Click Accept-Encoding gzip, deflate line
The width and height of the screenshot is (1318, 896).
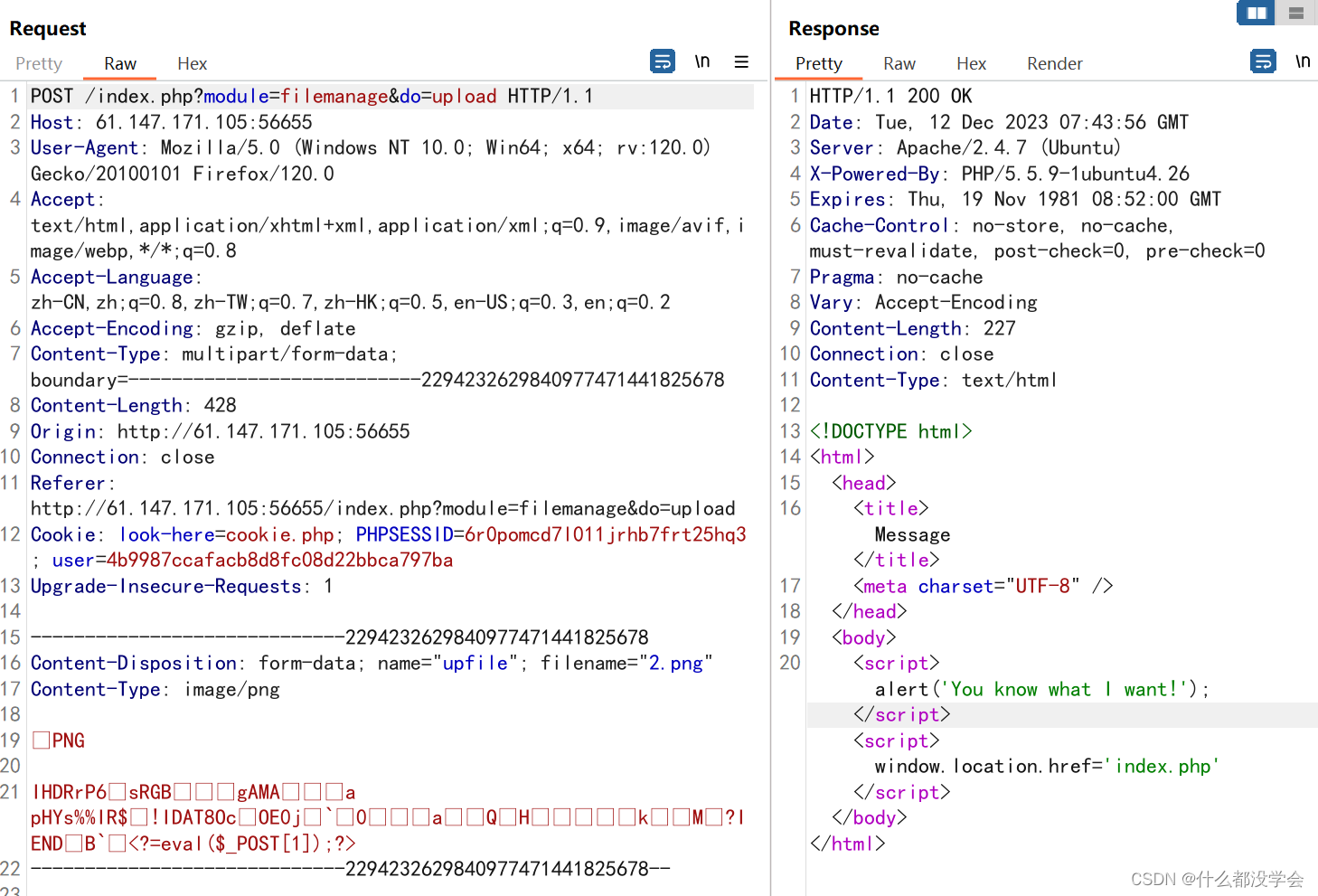(x=193, y=328)
